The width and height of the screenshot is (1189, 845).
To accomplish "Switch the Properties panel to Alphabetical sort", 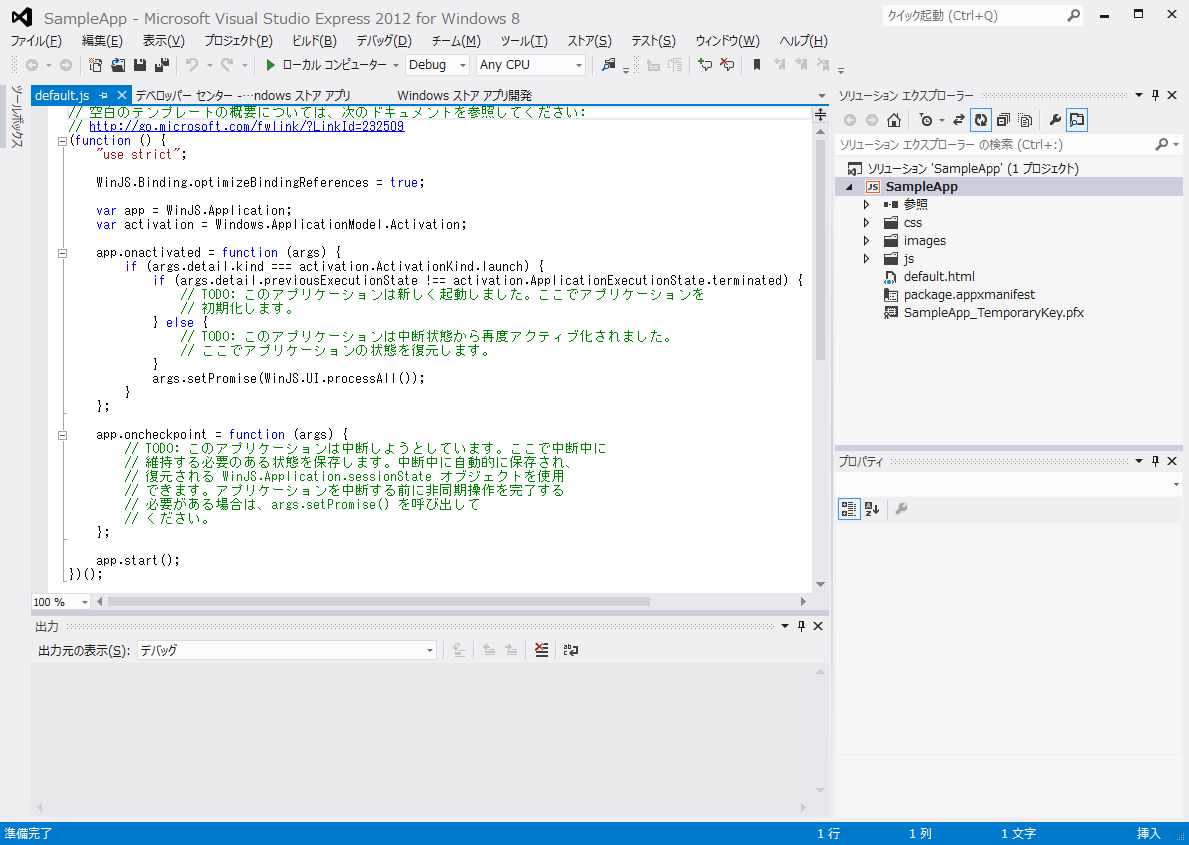I will [x=872, y=509].
